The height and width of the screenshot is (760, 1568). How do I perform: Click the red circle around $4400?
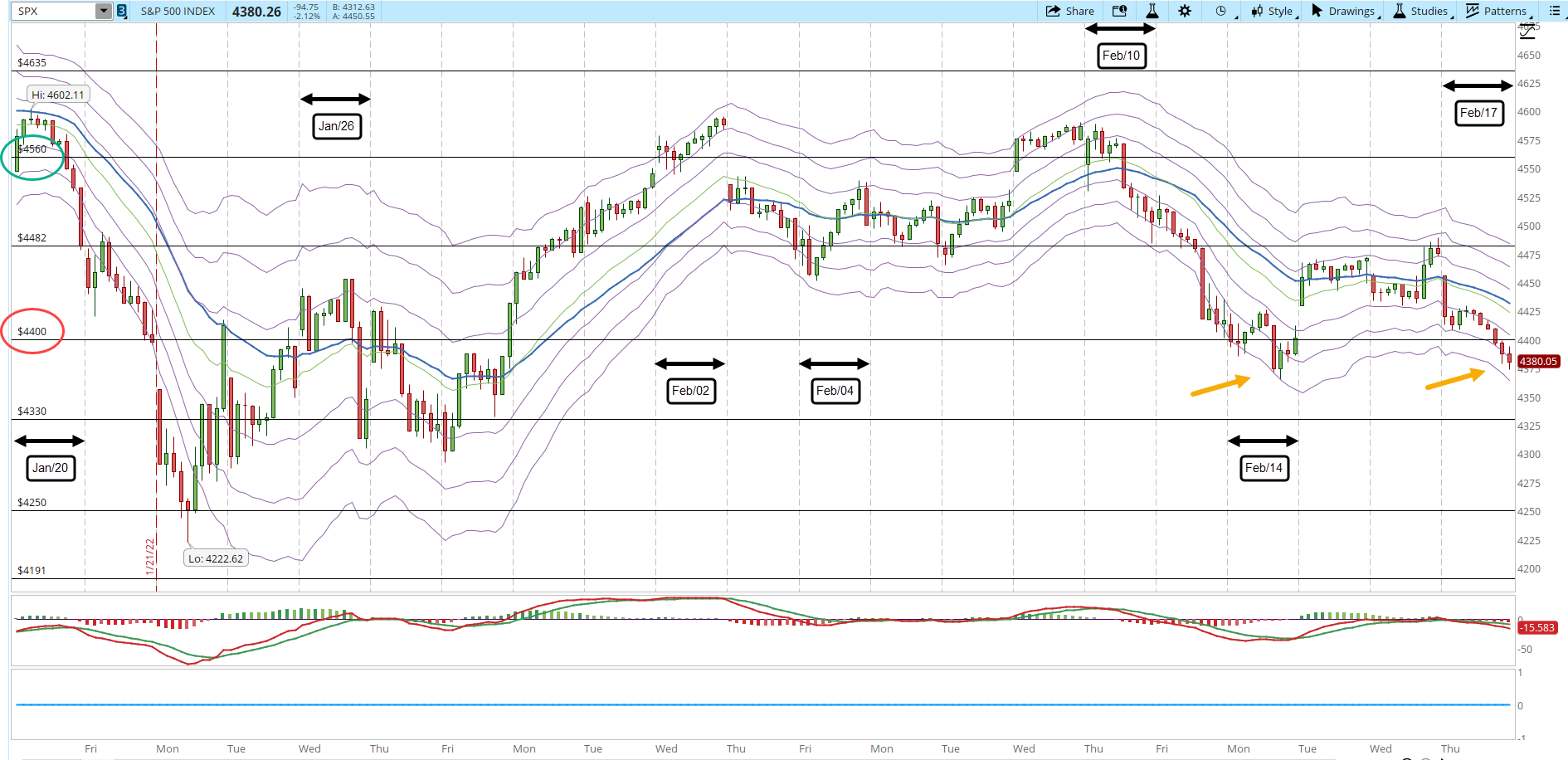[32, 331]
